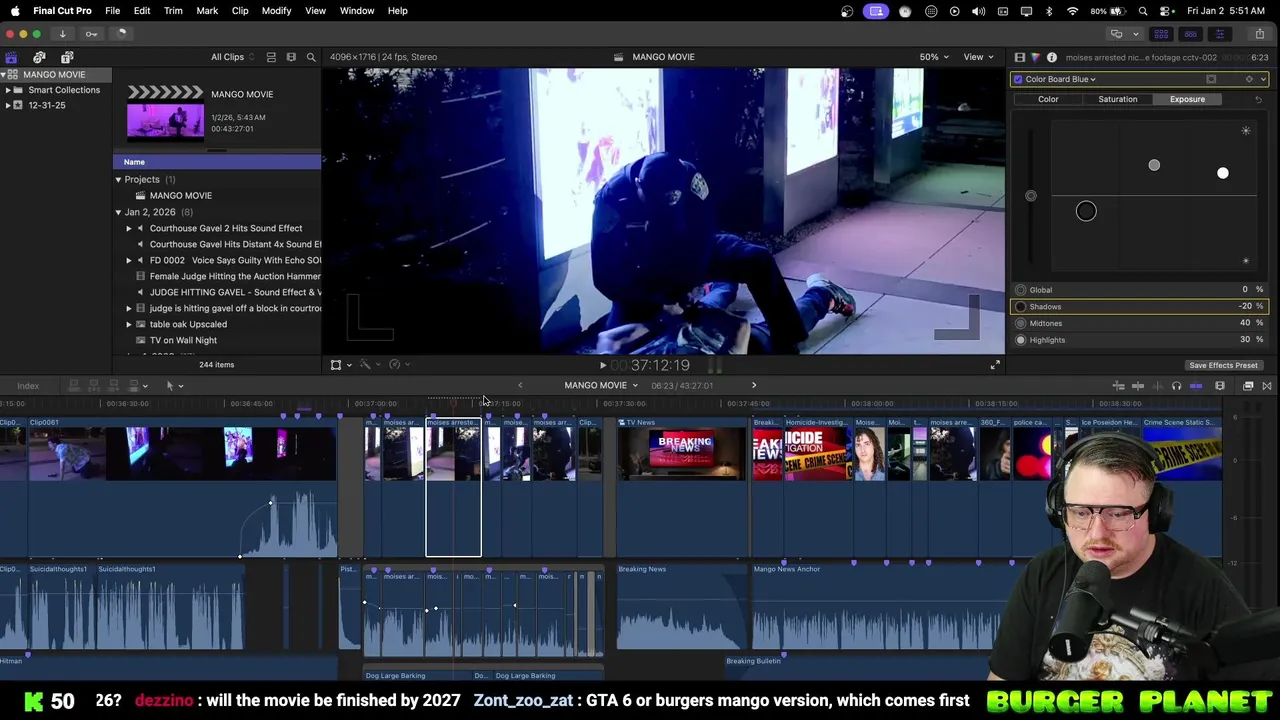Go back in timeline history arrow
The width and height of the screenshot is (1280, 720).
[x=520, y=385]
